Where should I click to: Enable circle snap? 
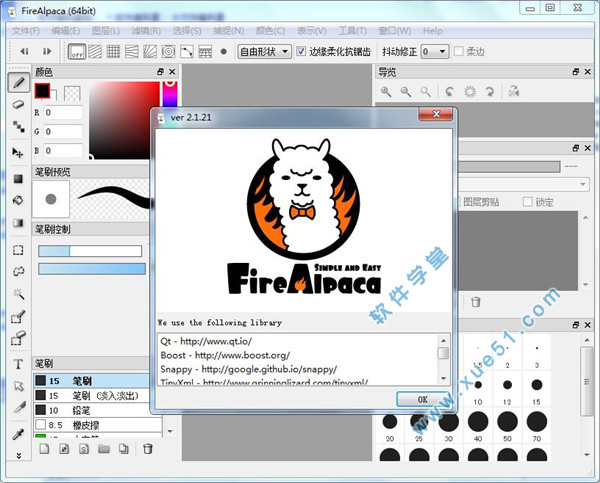pos(168,51)
